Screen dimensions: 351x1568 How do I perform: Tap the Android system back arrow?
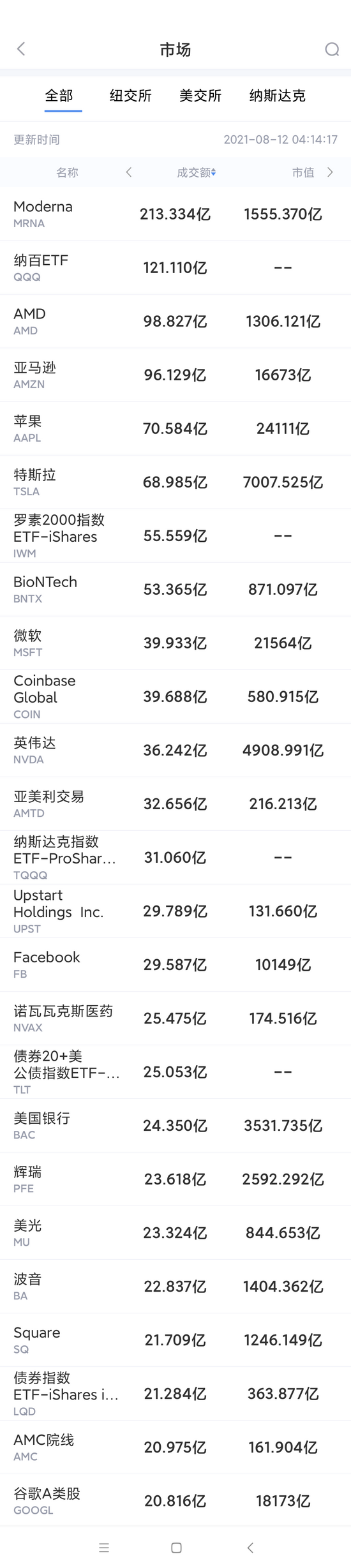[250, 1547]
